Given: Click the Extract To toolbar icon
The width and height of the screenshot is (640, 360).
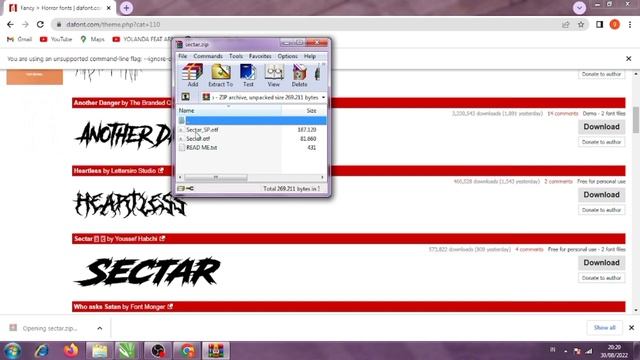Looking at the screenshot, I should click(x=221, y=75).
